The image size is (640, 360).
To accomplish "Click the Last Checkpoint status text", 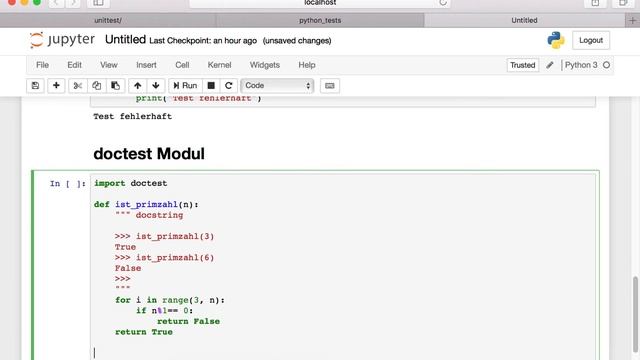I will tap(203, 41).
